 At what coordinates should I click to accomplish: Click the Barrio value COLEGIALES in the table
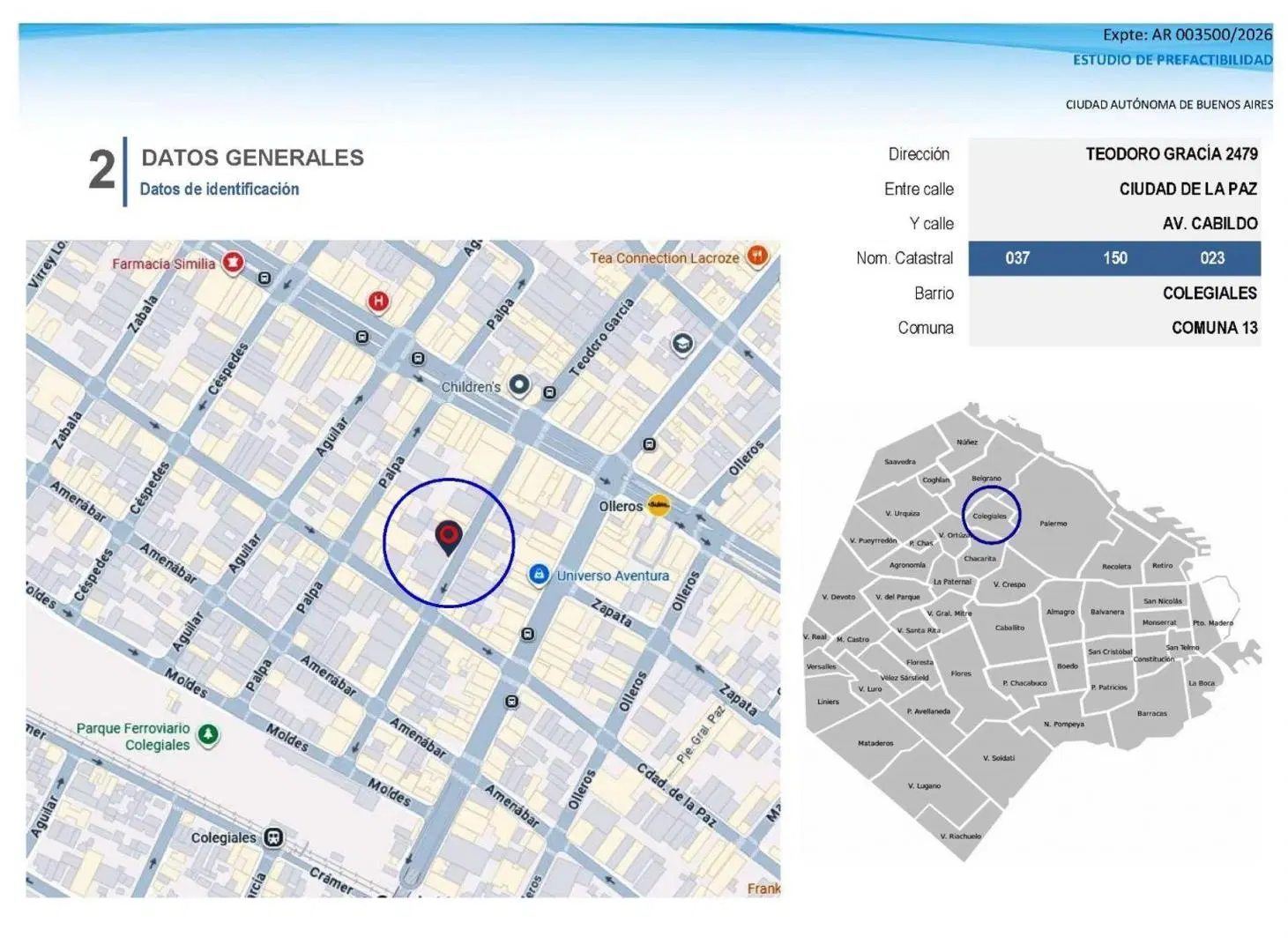(x=1210, y=294)
